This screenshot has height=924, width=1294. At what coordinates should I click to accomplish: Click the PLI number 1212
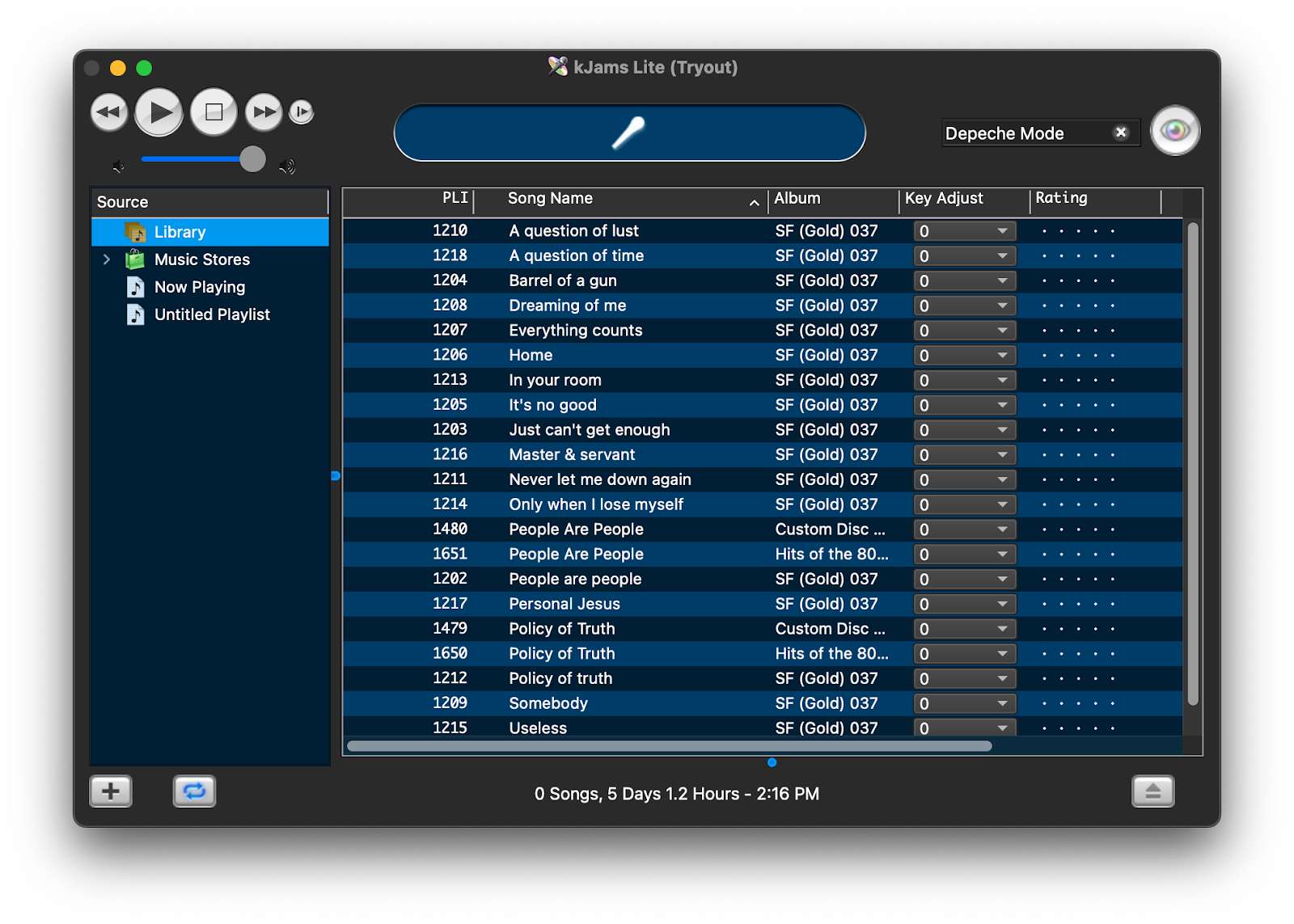pos(450,678)
